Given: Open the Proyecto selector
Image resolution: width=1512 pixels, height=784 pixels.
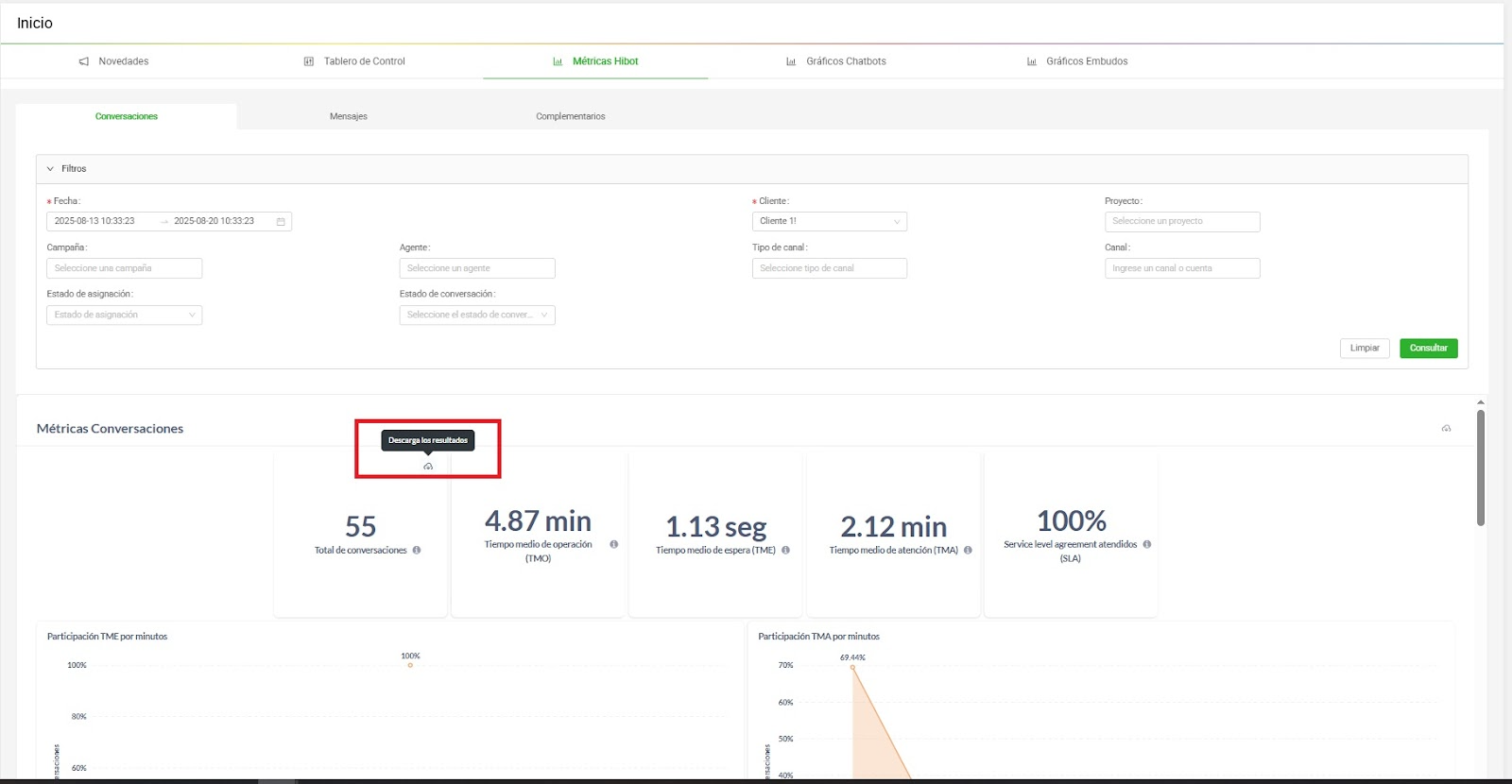Looking at the screenshot, I should (1182, 221).
